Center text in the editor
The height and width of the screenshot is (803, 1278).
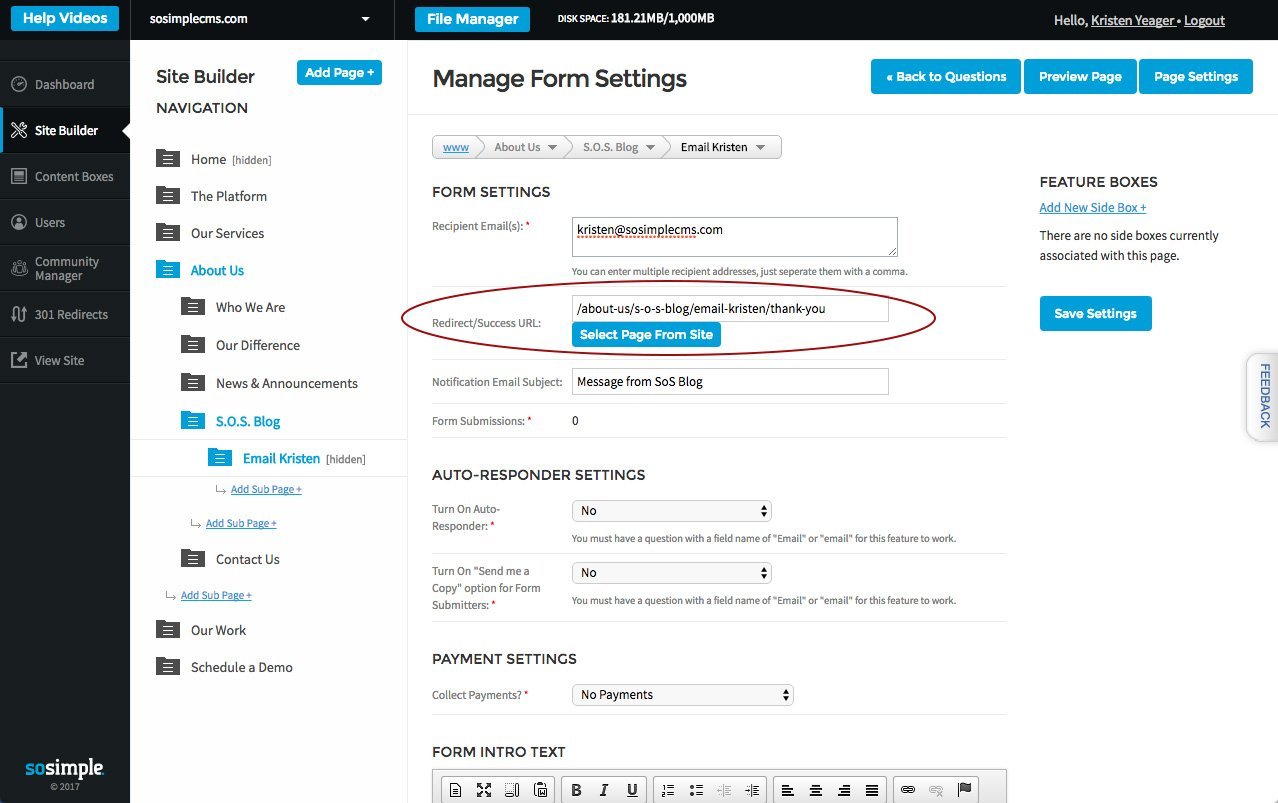point(816,790)
